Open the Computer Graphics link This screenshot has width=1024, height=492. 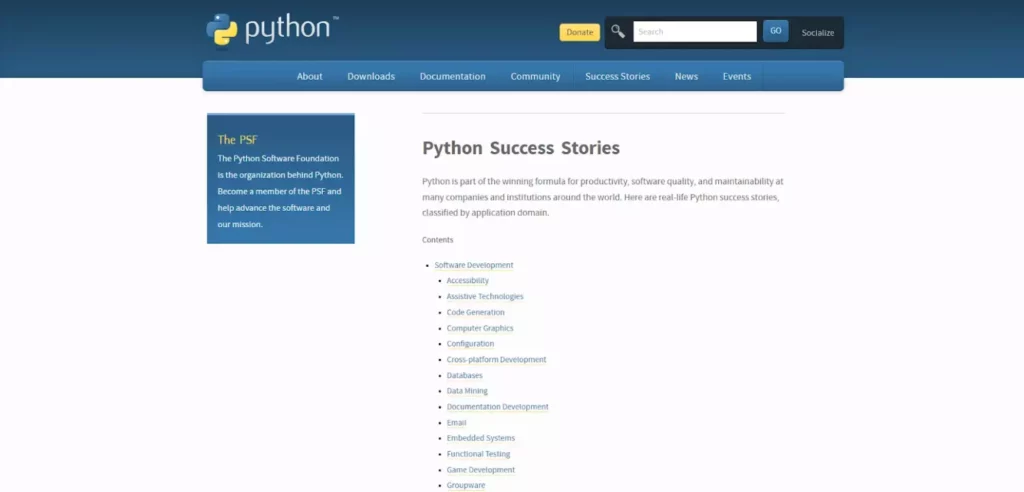(480, 328)
